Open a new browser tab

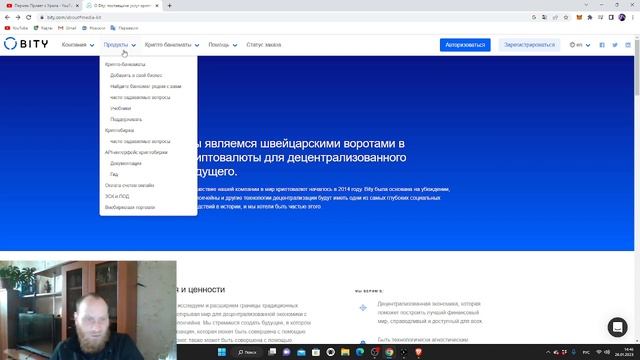pyautogui.click(x=169, y=6)
